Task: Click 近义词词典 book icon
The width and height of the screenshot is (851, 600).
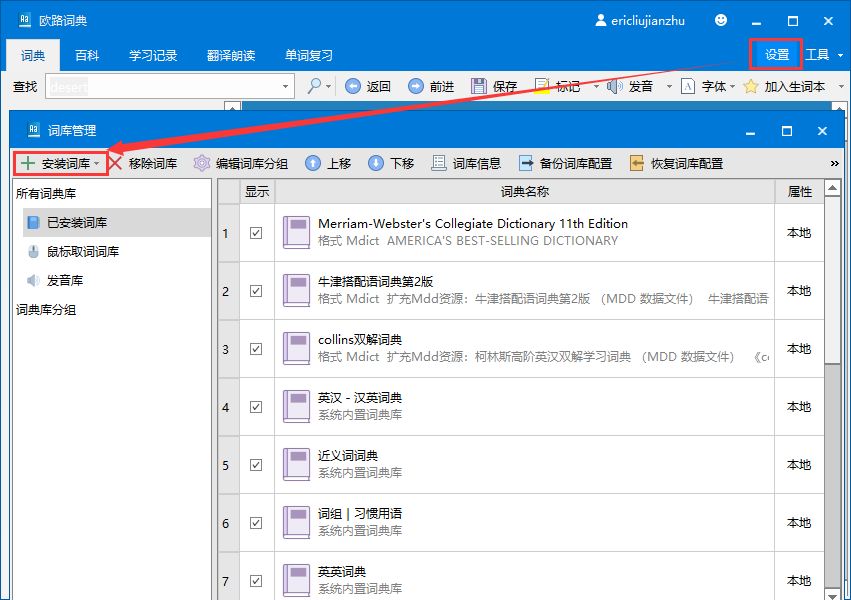Action: [296, 465]
